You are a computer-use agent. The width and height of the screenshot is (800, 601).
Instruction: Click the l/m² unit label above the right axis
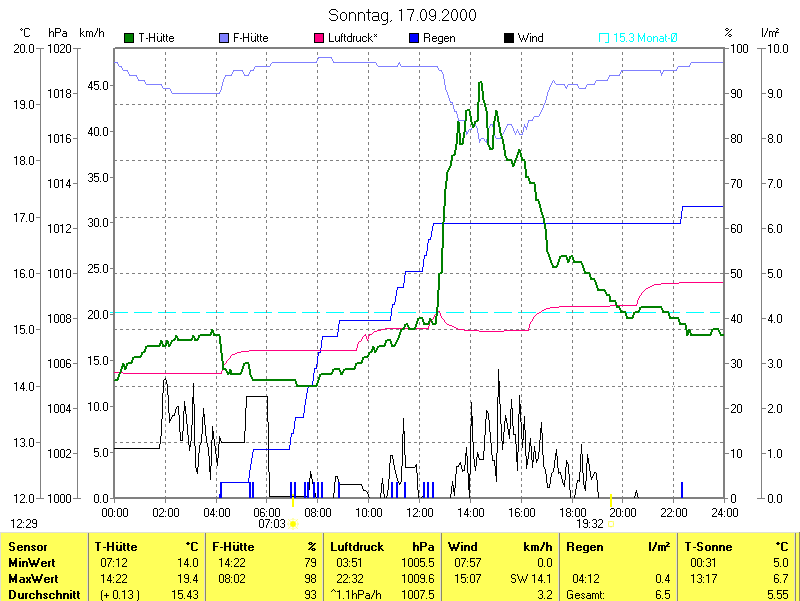(x=770, y=33)
